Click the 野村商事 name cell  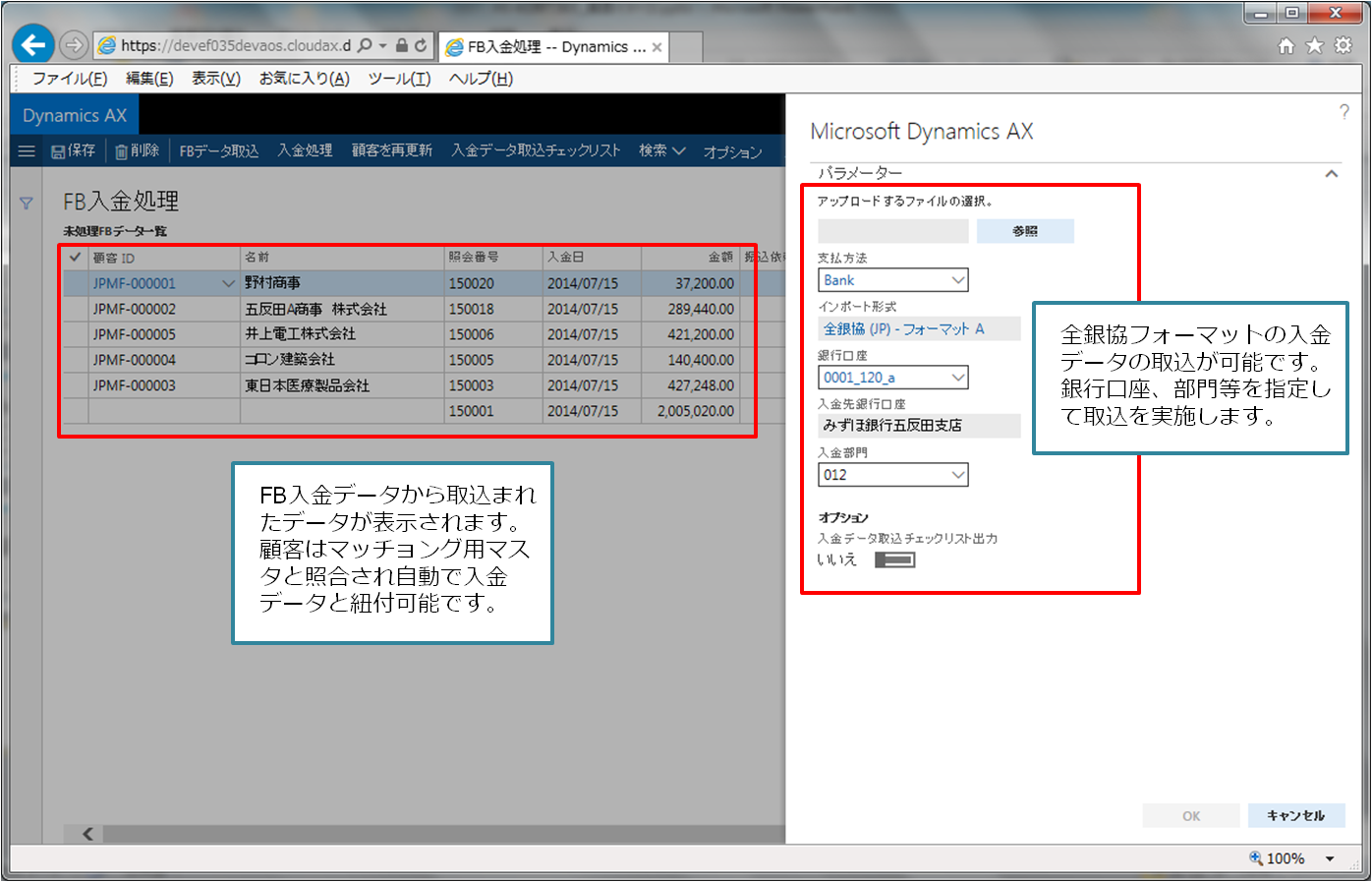tap(342, 283)
